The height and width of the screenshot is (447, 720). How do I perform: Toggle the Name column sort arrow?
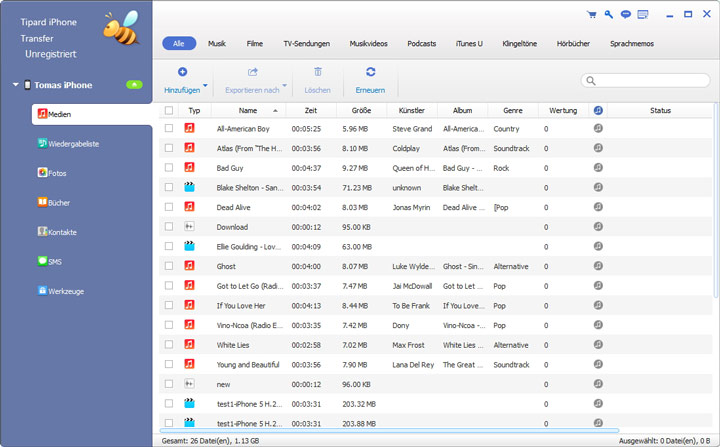point(276,111)
